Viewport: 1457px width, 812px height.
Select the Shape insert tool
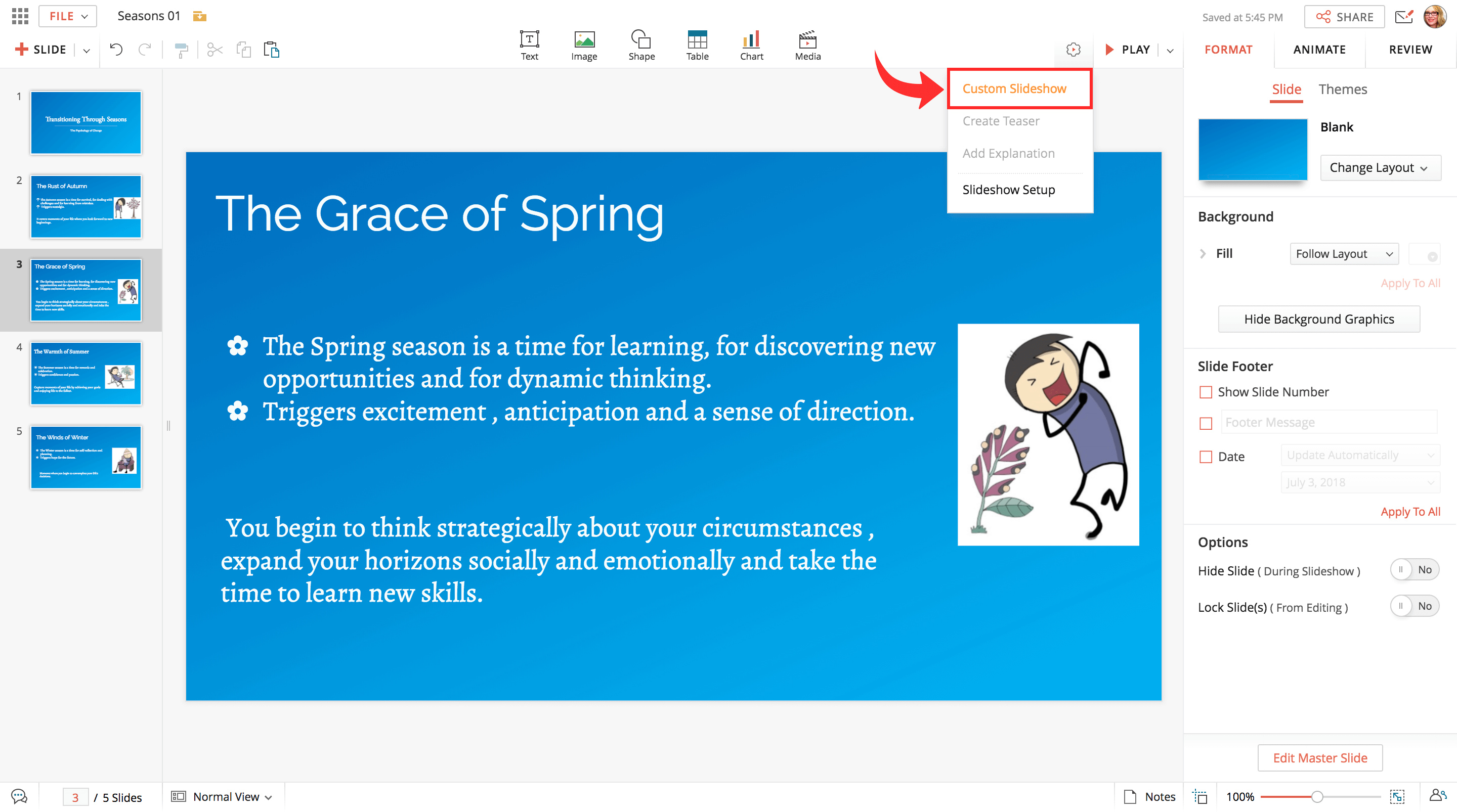click(x=641, y=45)
